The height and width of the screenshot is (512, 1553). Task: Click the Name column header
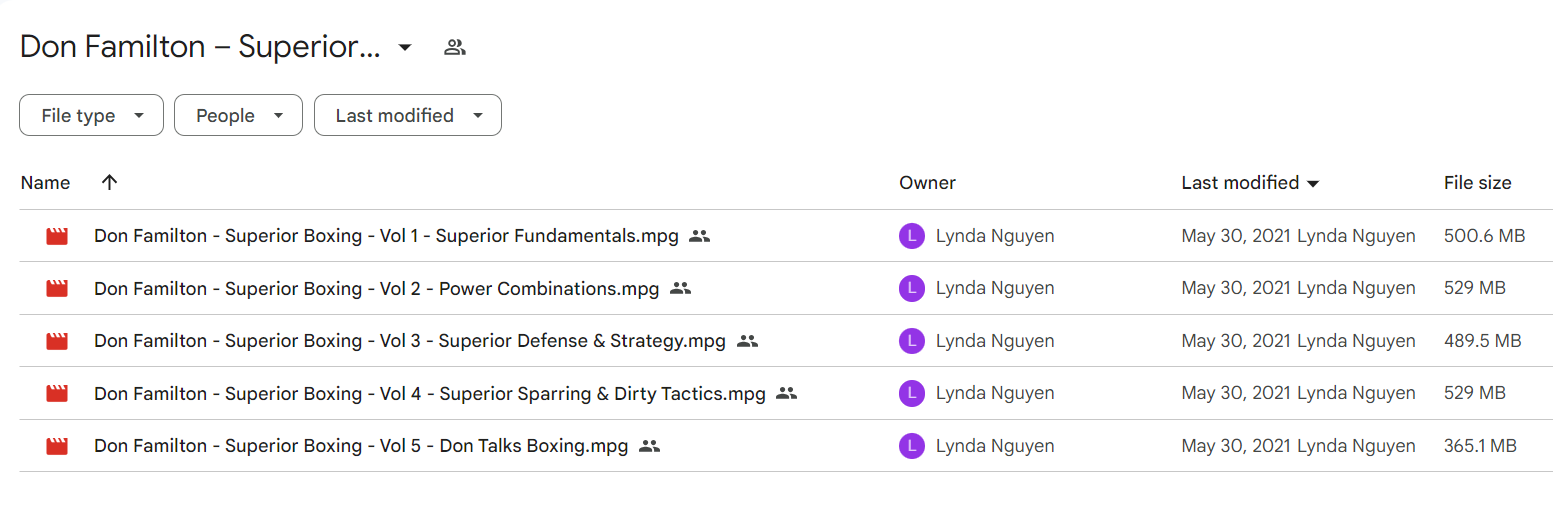tap(45, 183)
